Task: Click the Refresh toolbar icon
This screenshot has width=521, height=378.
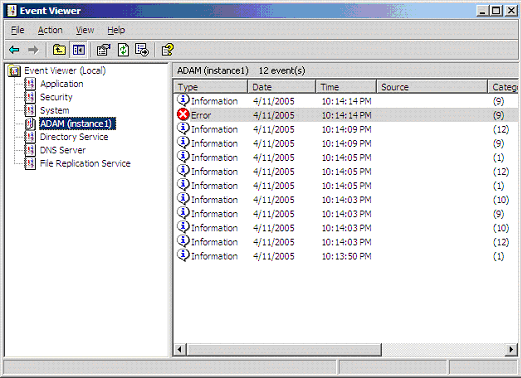Action: (x=123, y=50)
